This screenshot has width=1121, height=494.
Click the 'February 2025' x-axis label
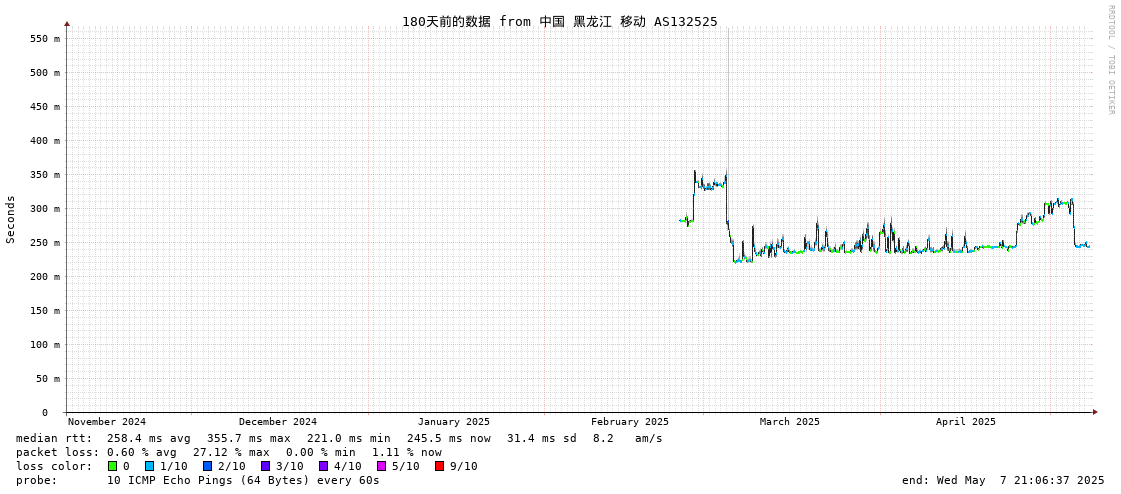(x=630, y=422)
